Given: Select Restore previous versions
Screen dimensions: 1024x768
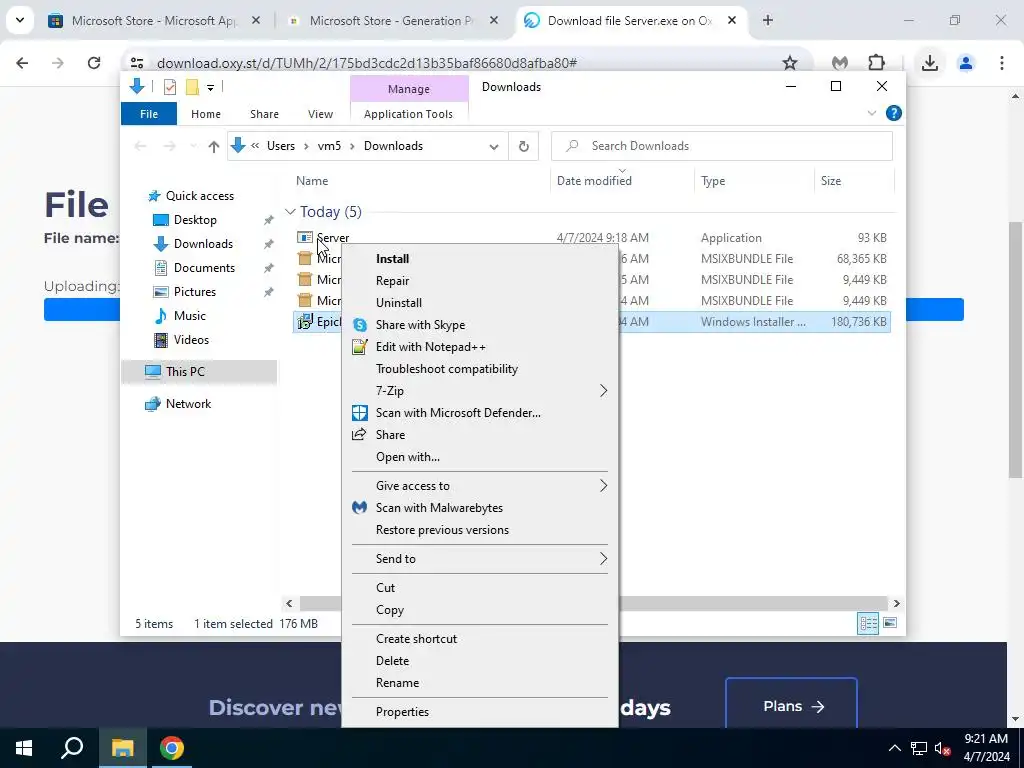Looking at the screenshot, I should coord(442,530).
